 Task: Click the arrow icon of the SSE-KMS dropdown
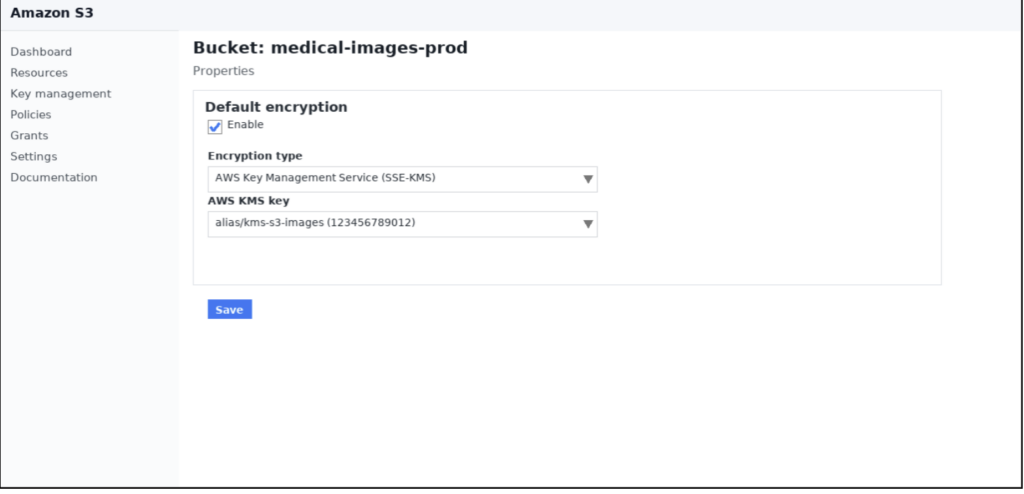point(588,179)
